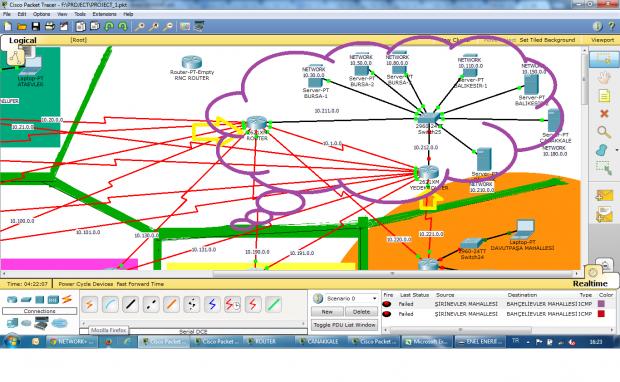
Task: Save the project with the floppy icon
Action: pos(36,26)
